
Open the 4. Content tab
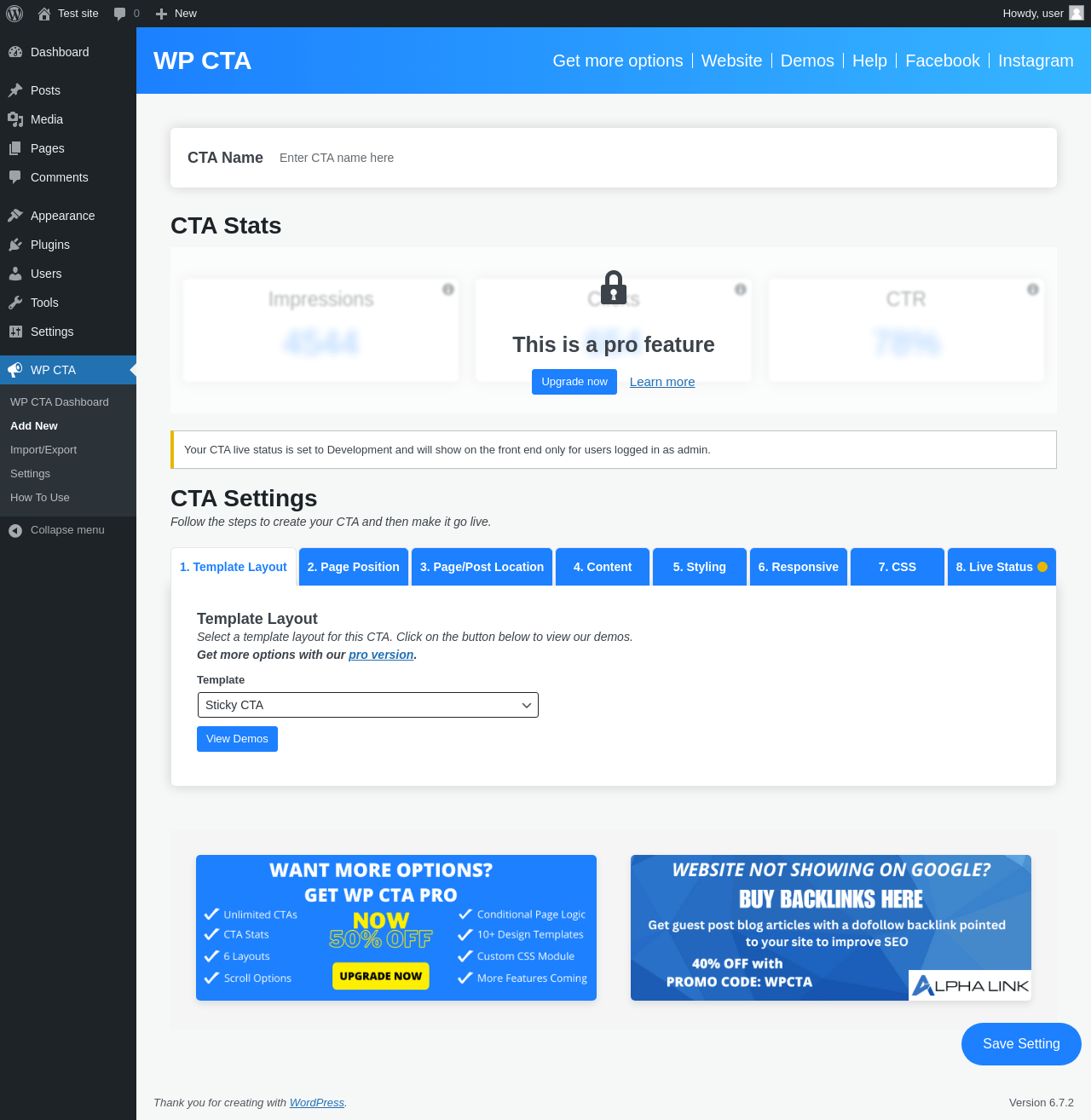coord(603,567)
